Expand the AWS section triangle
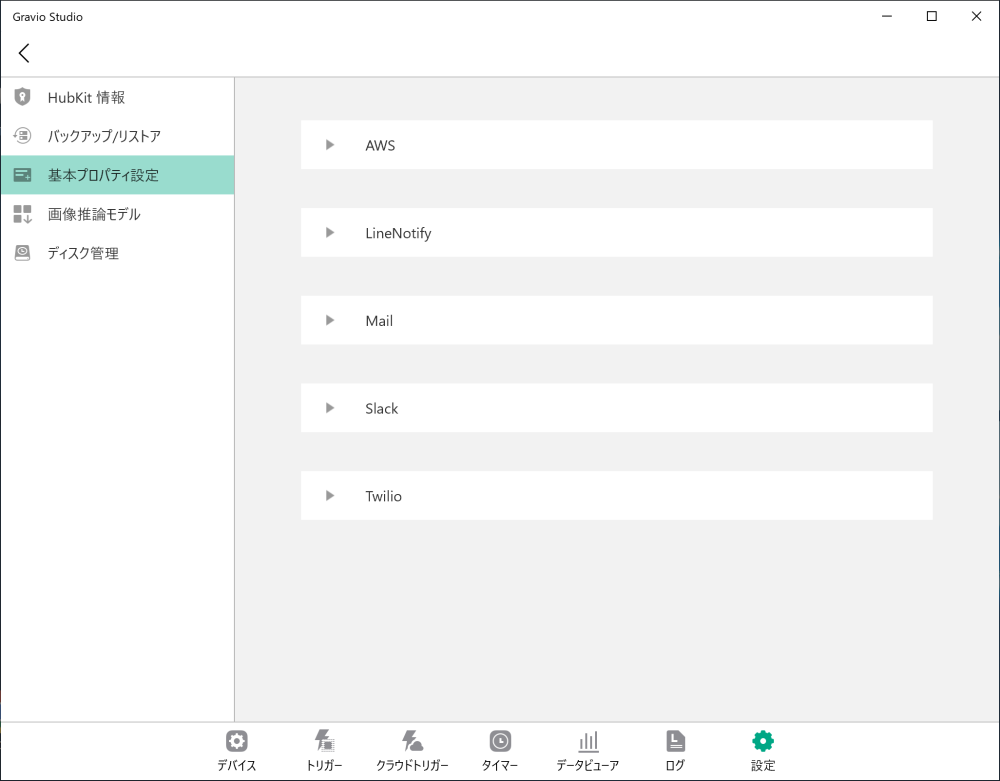The height and width of the screenshot is (781, 1000). [330, 145]
